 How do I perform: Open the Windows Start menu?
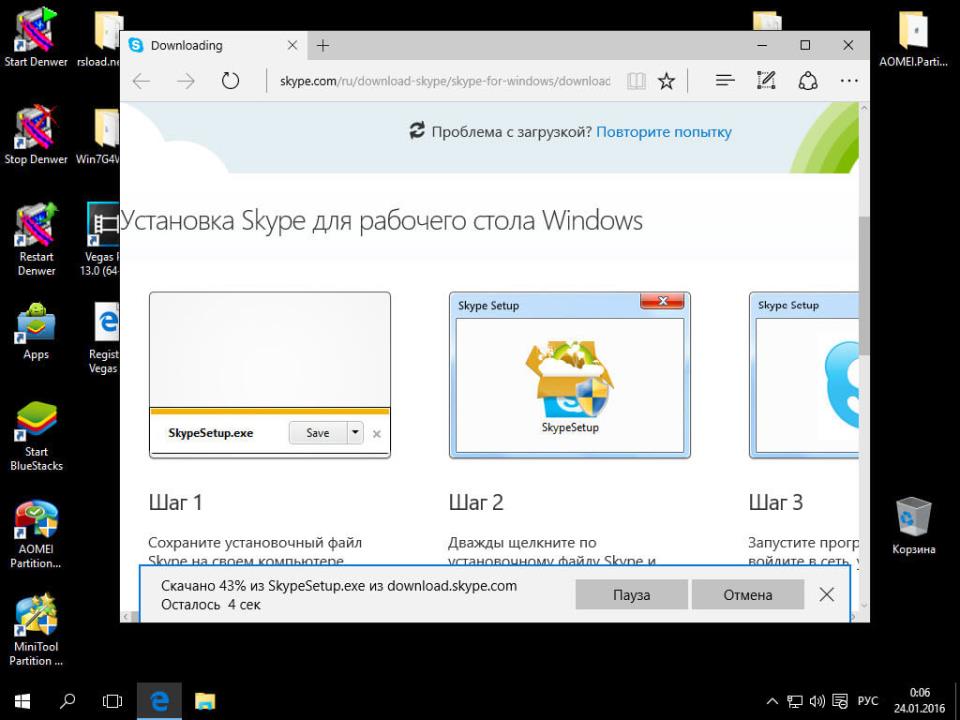click(23, 701)
